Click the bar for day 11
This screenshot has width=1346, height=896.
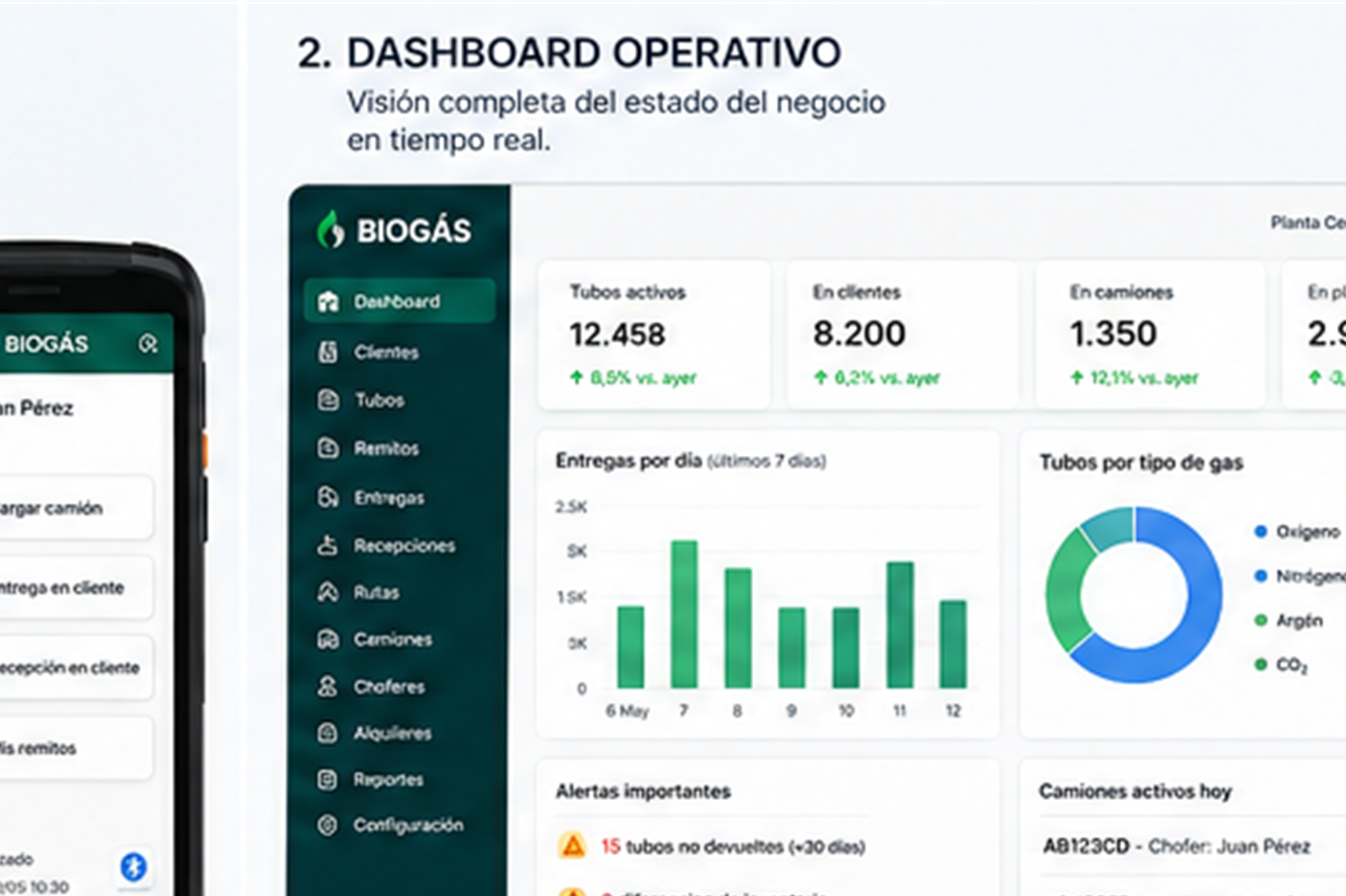coord(900,625)
